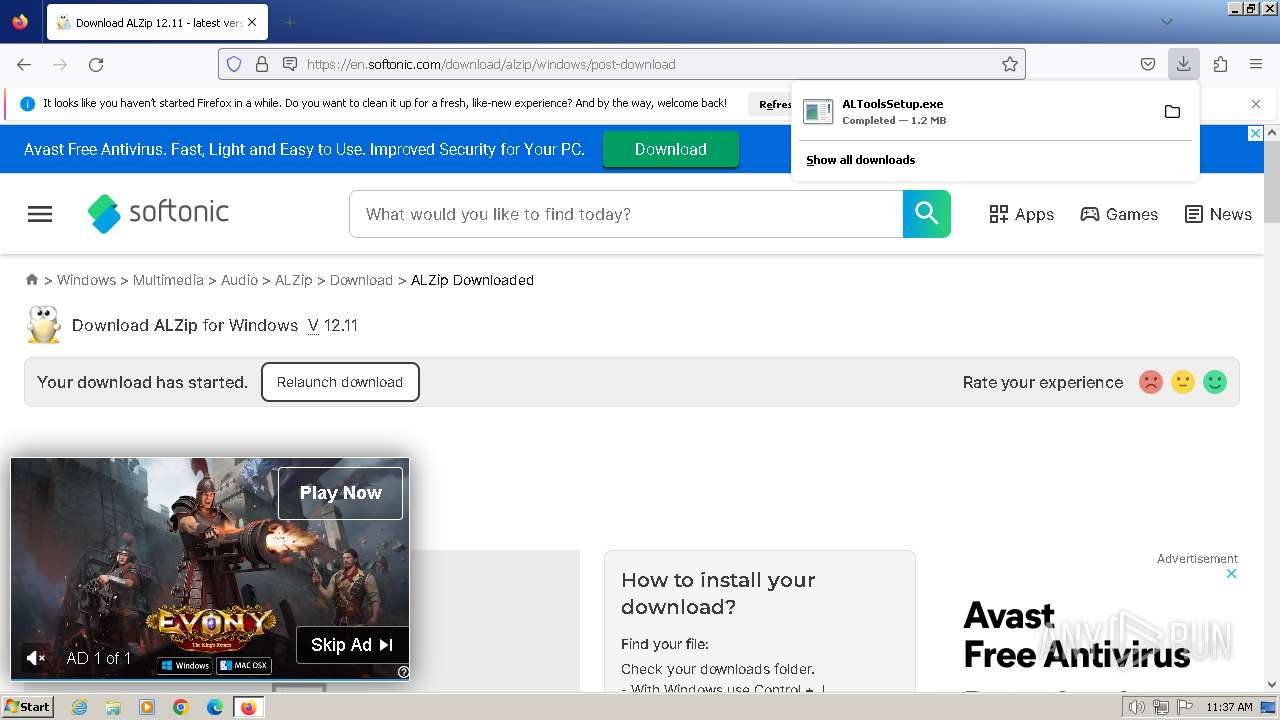Open the Apps section
Screen dimensions: 1280x720
pyautogui.click(x=1021, y=214)
